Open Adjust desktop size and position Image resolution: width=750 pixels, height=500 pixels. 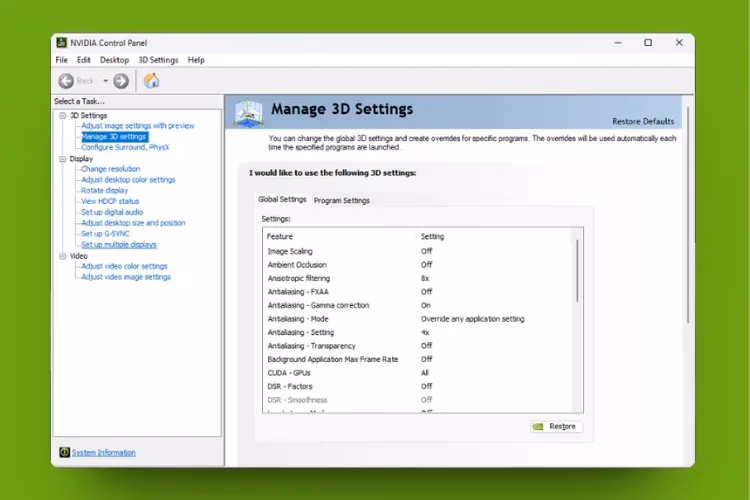coord(133,223)
